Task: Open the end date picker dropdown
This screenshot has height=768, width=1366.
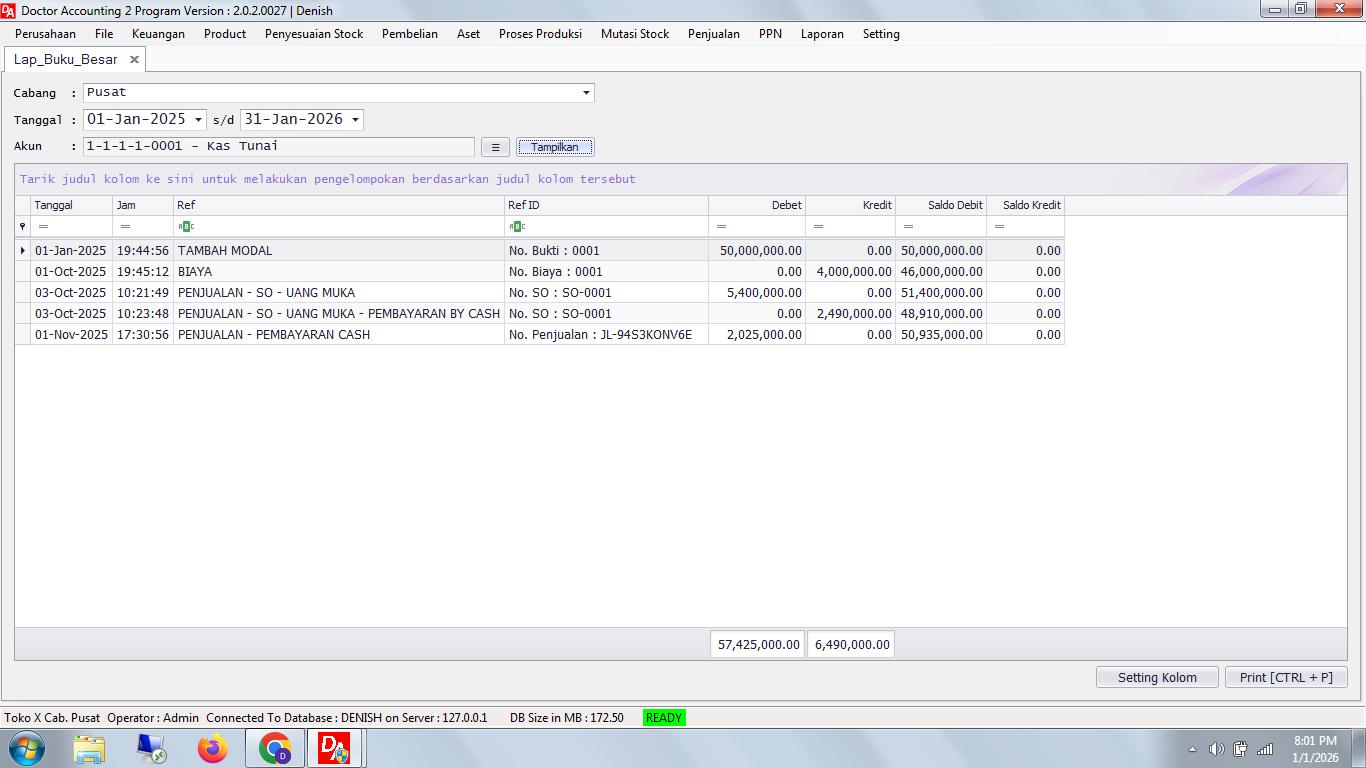Action: click(355, 120)
